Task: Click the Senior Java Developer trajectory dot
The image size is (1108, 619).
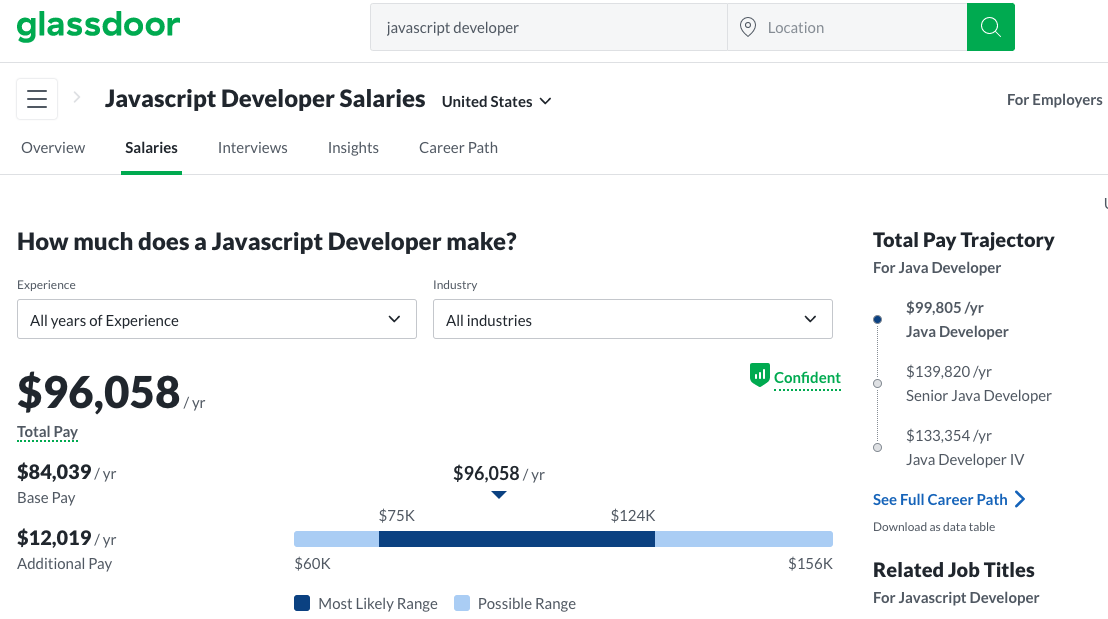Action: 878,384
